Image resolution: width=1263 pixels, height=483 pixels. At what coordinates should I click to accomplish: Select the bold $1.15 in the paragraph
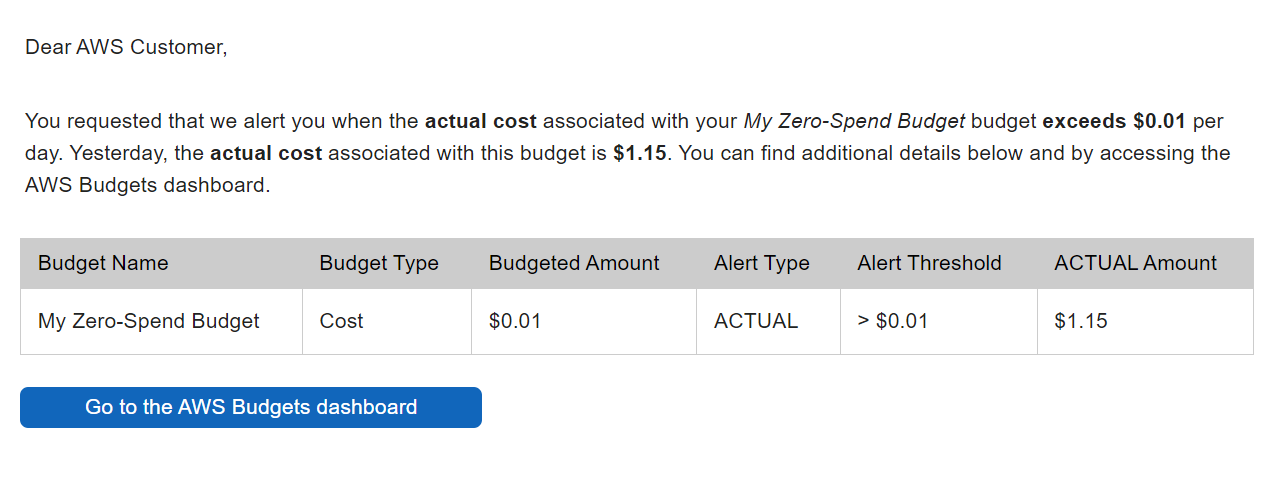coord(640,154)
